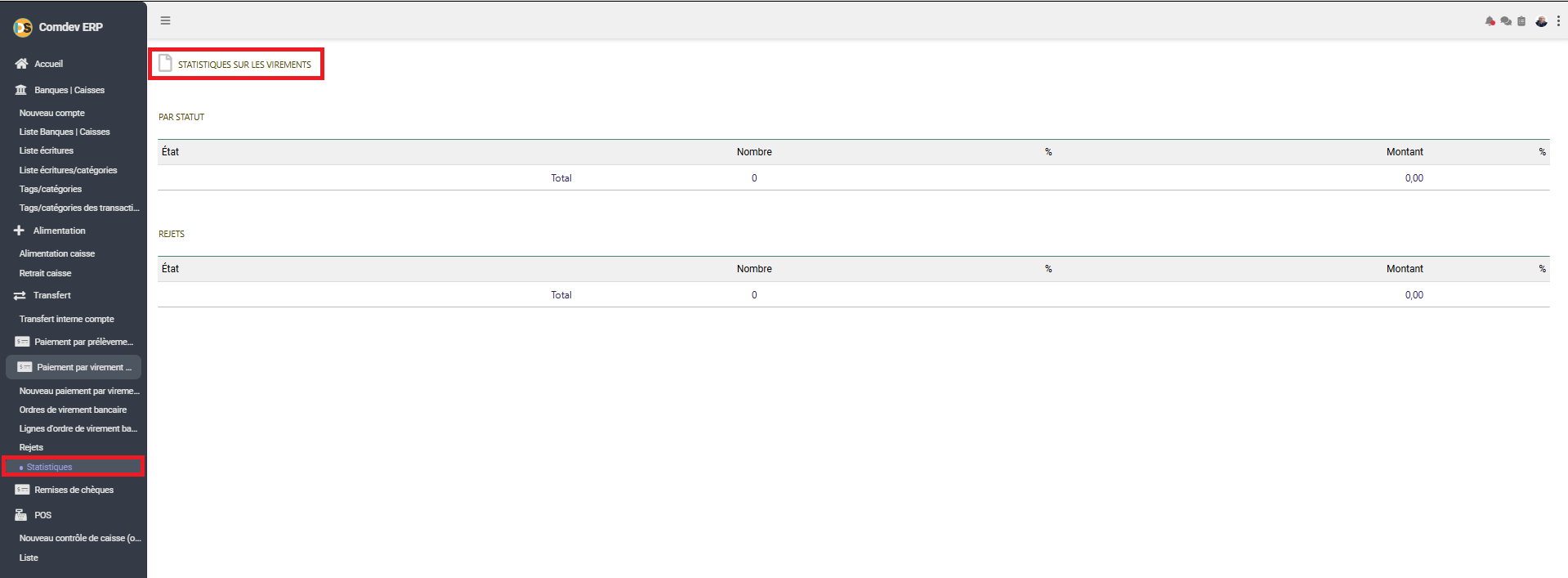
Task: Open Rejets under virement menu
Action: [31, 447]
